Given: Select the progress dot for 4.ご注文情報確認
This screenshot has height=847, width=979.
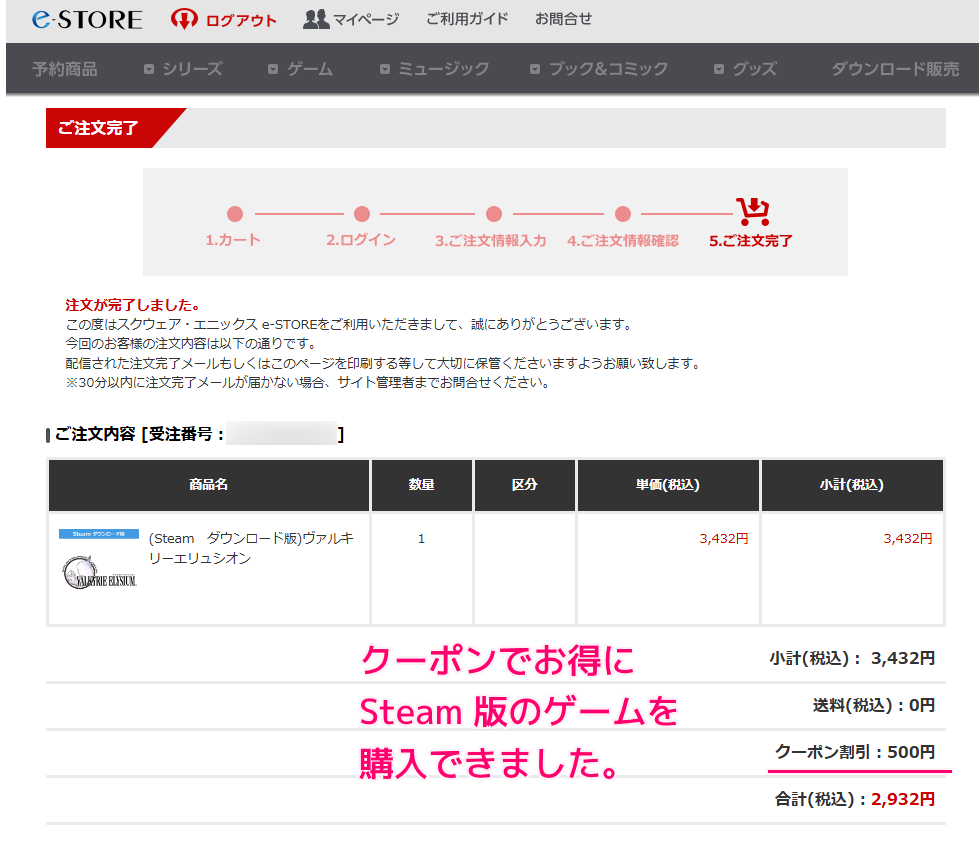Looking at the screenshot, I should (622, 214).
